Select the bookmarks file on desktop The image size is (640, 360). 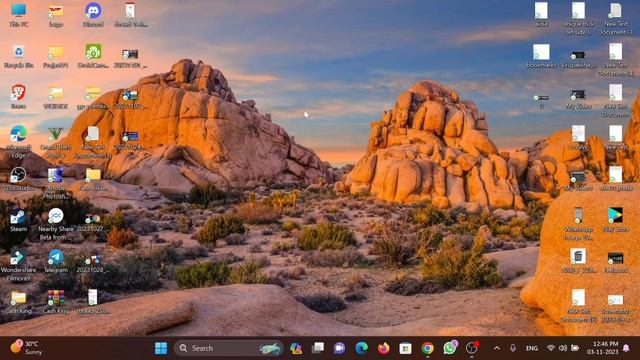pos(541,56)
